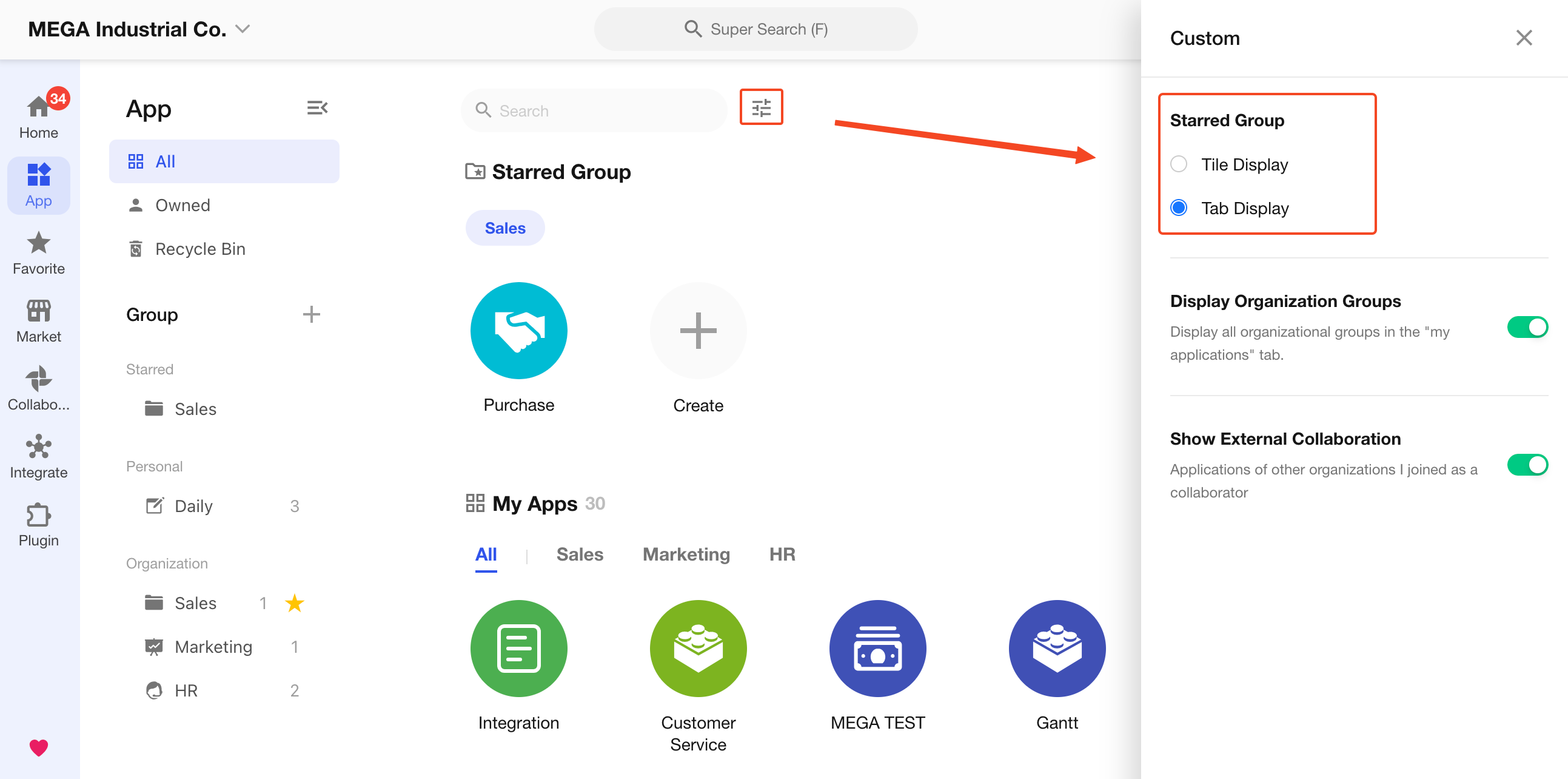This screenshot has width=1568, height=779.
Task: Open the Daily personal group
Action: click(x=193, y=506)
